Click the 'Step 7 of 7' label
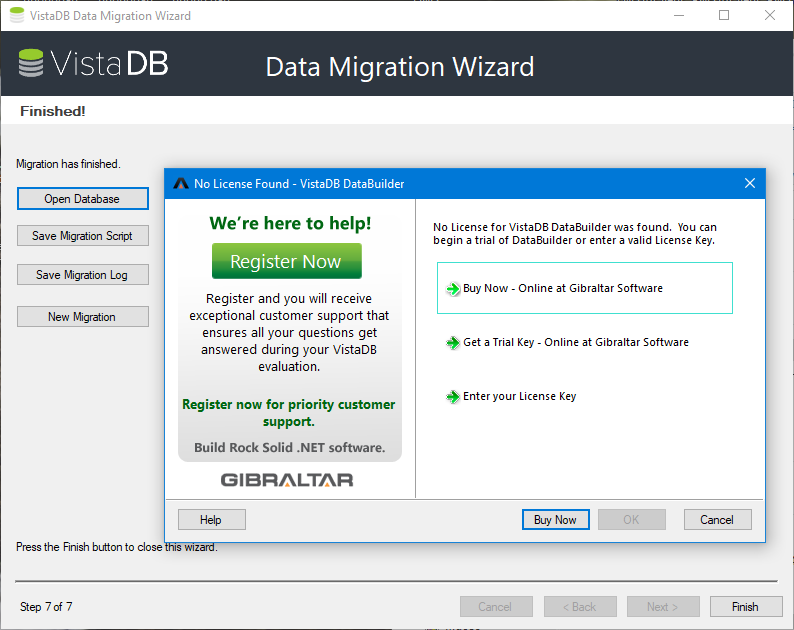The width and height of the screenshot is (794, 630). [x=46, y=607]
